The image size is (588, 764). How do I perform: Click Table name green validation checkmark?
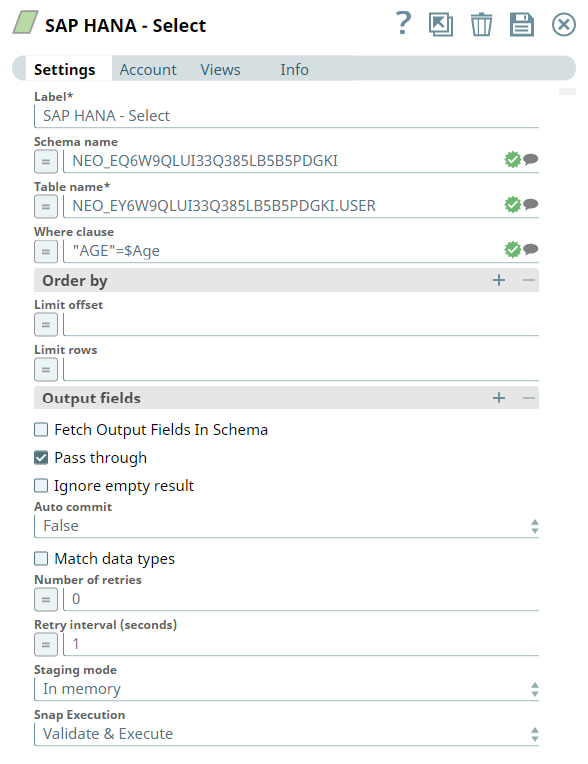click(x=512, y=204)
